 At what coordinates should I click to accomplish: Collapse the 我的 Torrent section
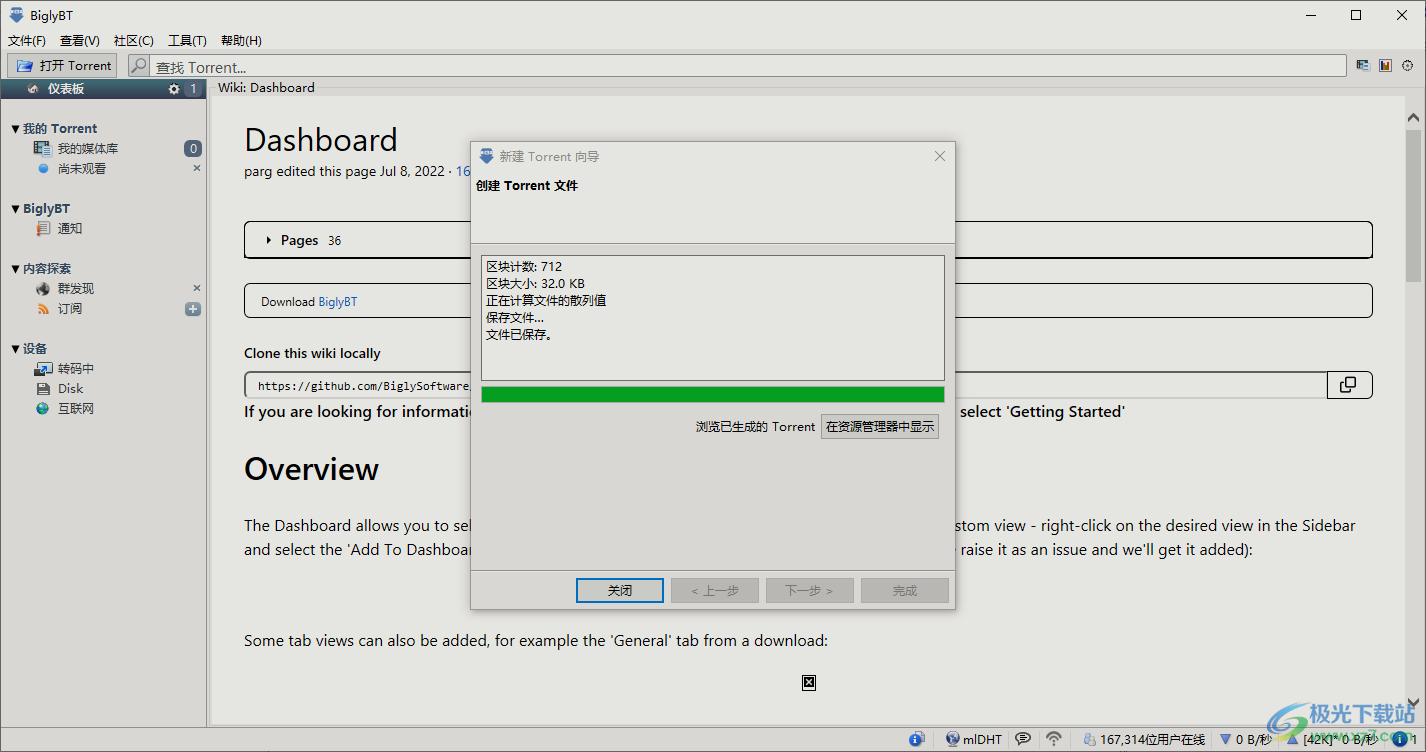[x=15, y=129]
